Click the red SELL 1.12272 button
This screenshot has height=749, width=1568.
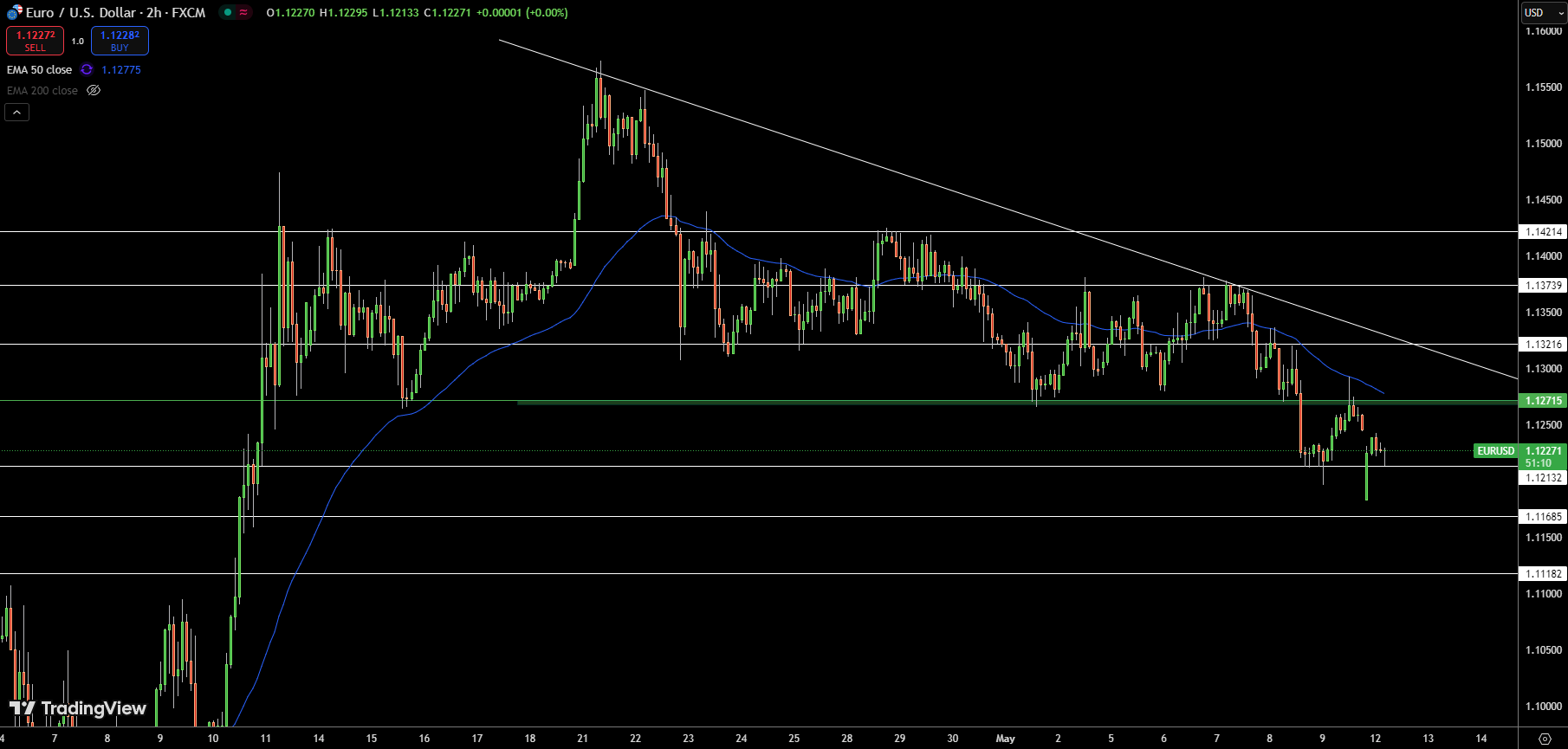pos(36,41)
